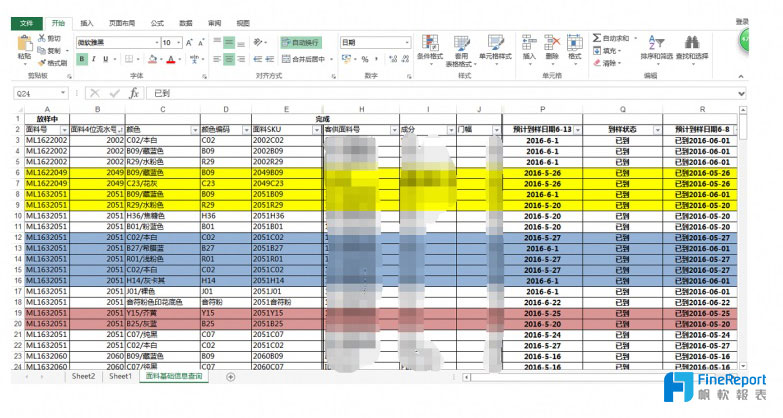783x418 pixels.
Task: Click the Format cells (格式) icon
Action: [575, 42]
